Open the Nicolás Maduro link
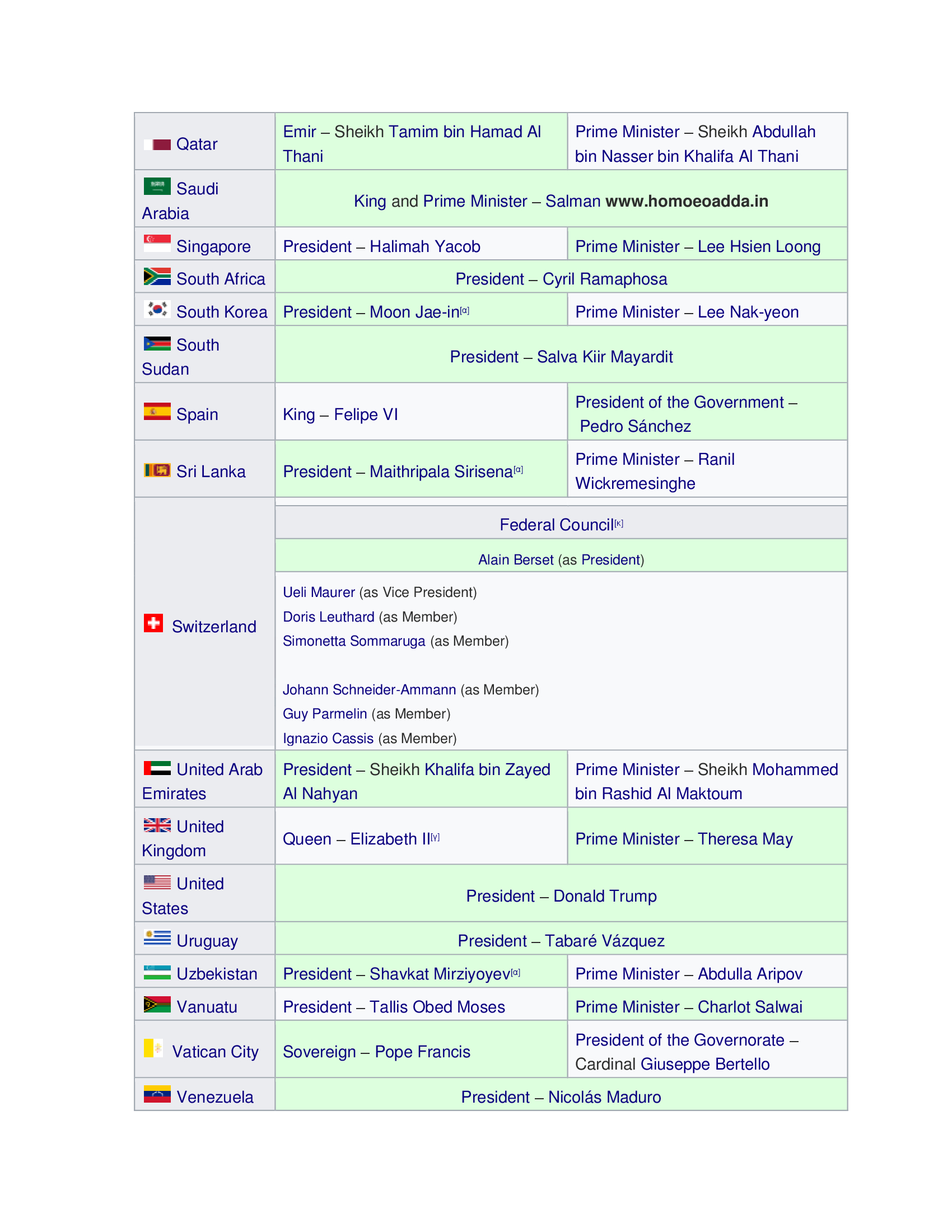The width and height of the screenshot is (952, 1232). point(604,1097)
